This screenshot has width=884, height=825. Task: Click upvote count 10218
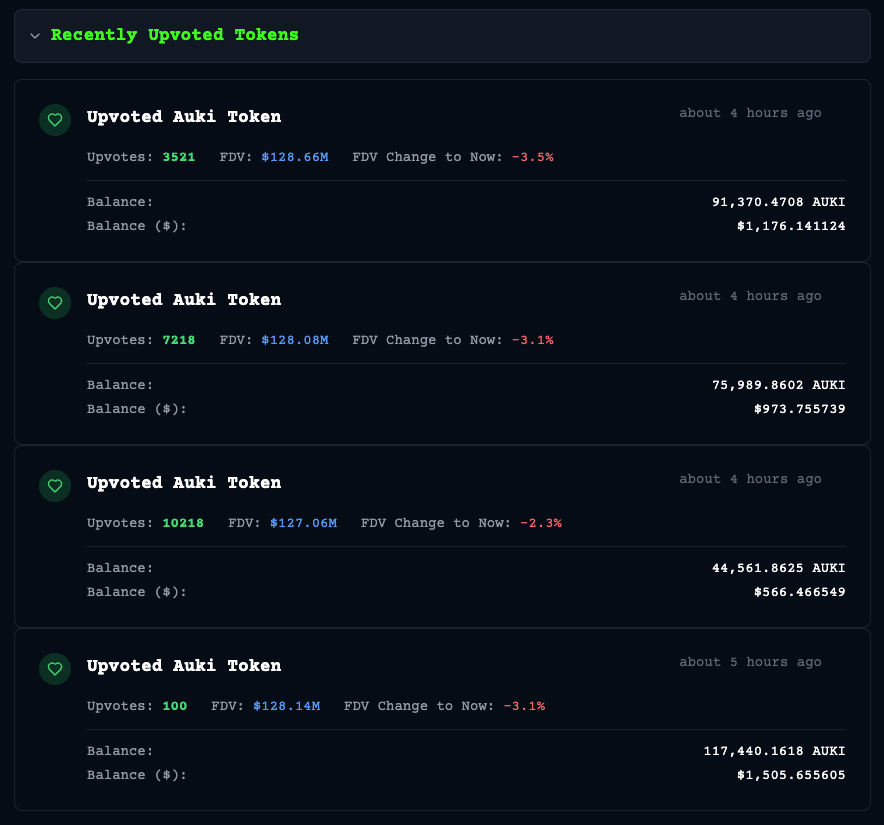(x=183, y=523)
